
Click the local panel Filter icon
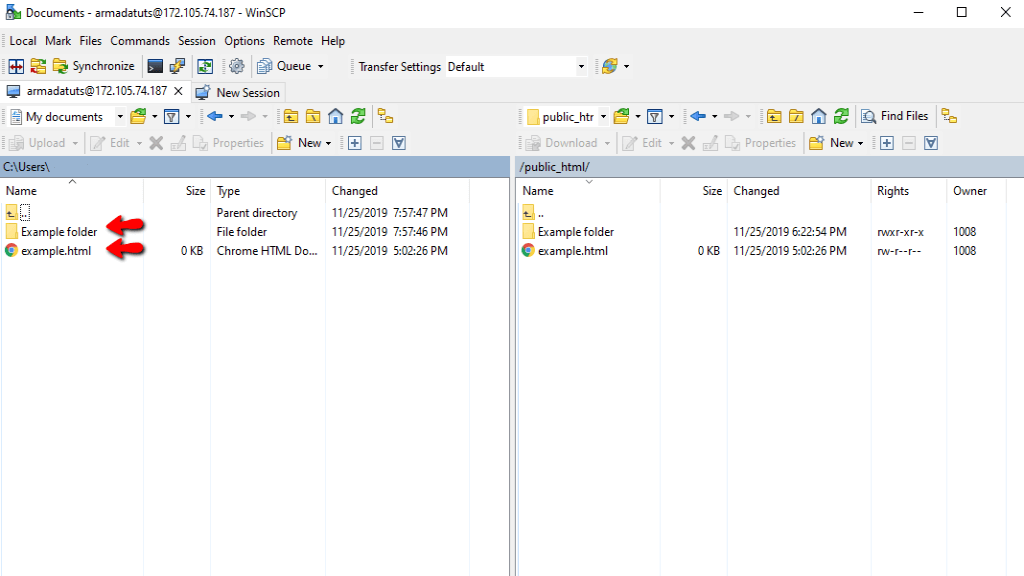[x=172, y=117]
